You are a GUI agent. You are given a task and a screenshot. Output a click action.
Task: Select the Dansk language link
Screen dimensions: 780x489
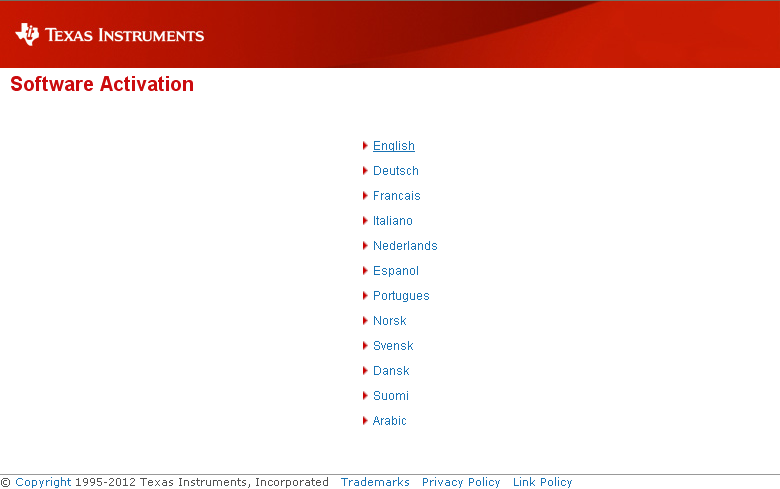pos(391,371)
